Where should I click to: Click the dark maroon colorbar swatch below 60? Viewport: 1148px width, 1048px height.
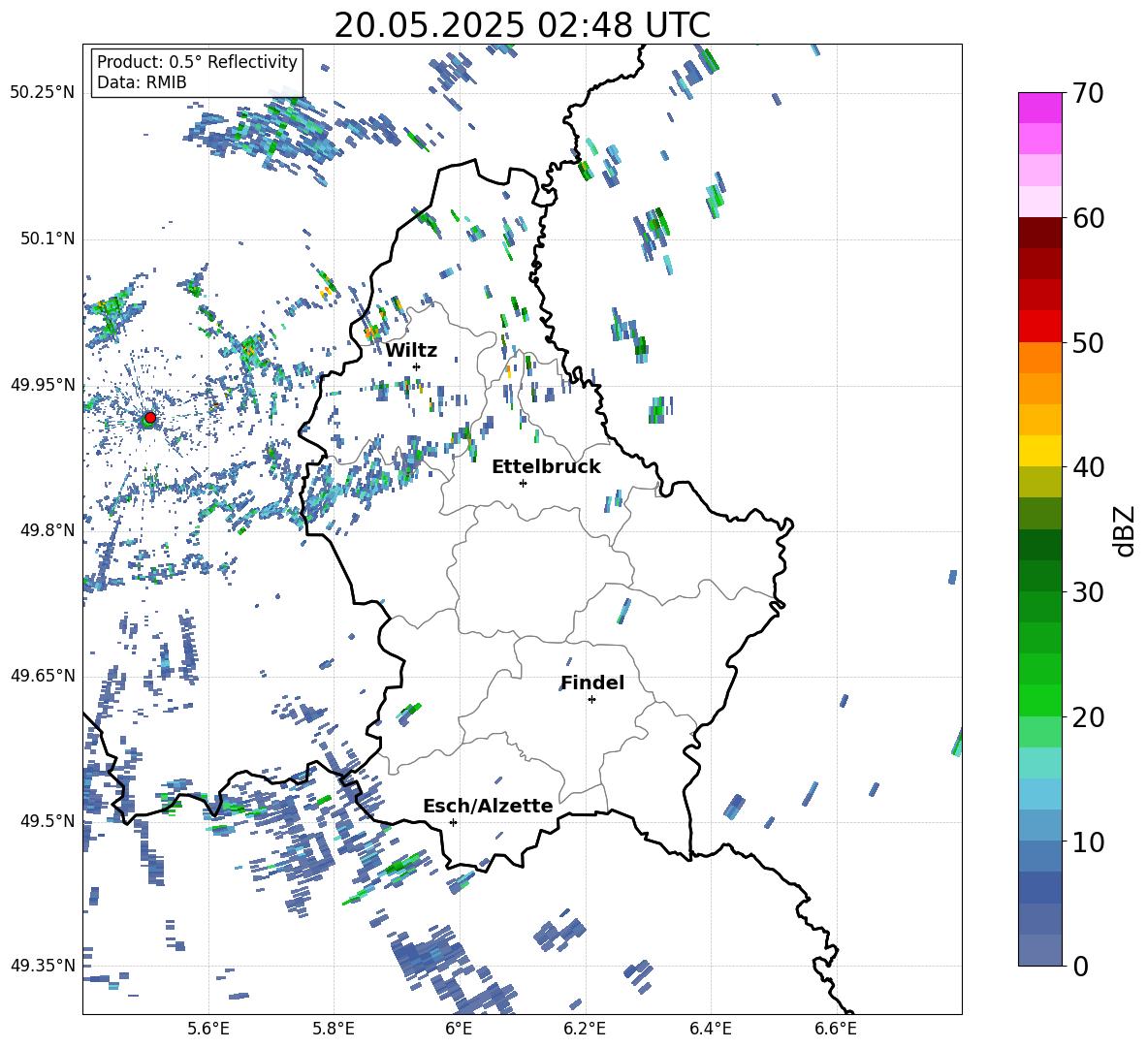1039,233
